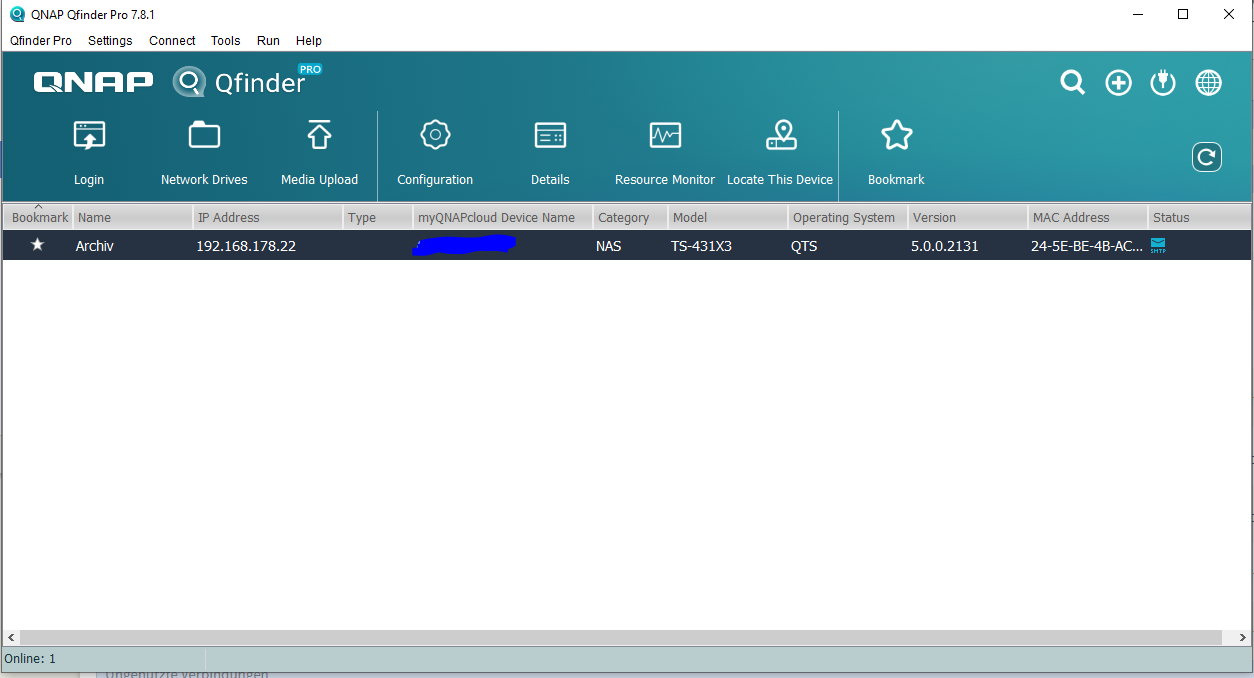This screenshot has width=1254, height=678.
Task: Minimize the Qfinder Pro window
Action: pos(1138,15)
